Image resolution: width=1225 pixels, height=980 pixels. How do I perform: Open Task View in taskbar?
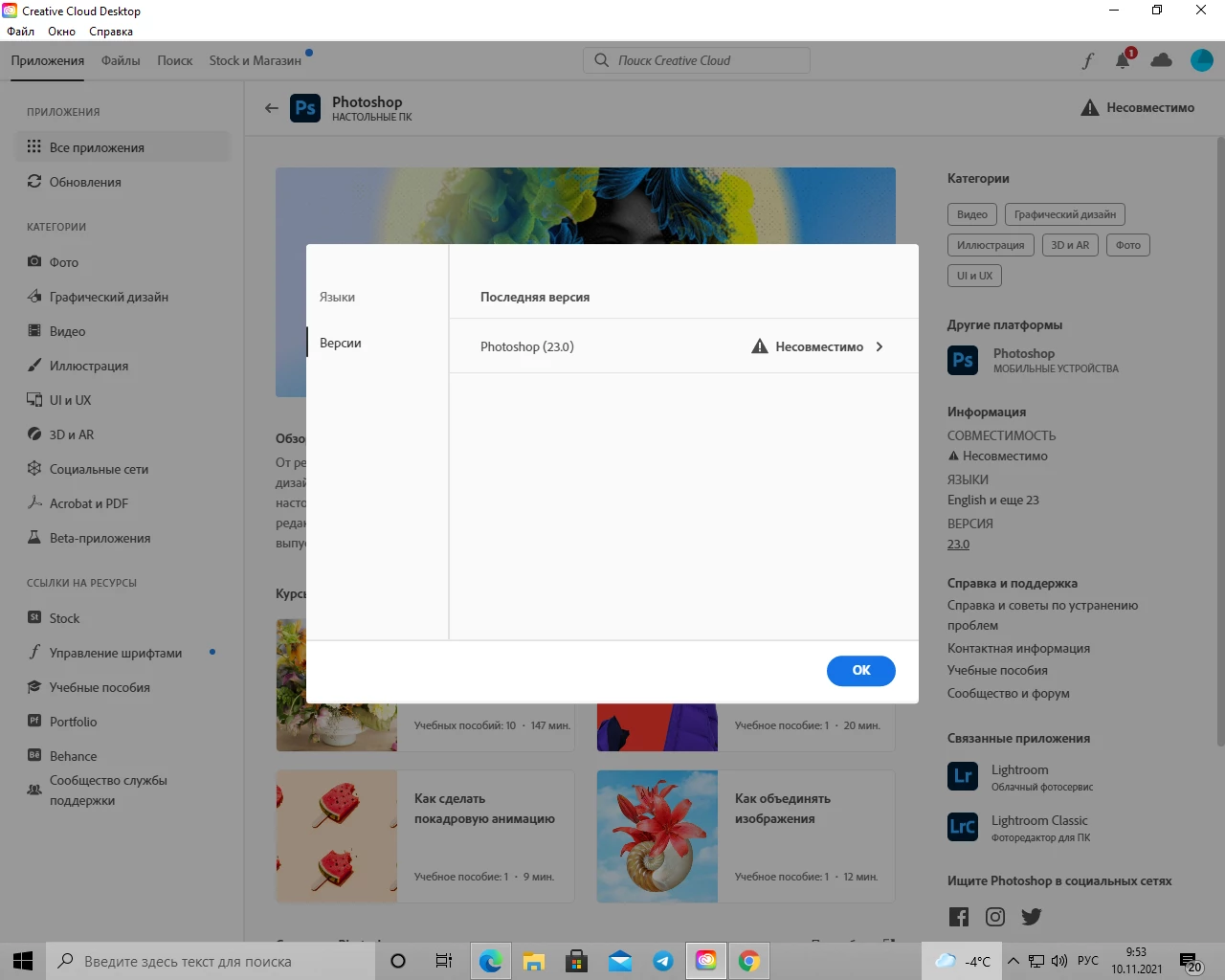[x=443, y=961]
